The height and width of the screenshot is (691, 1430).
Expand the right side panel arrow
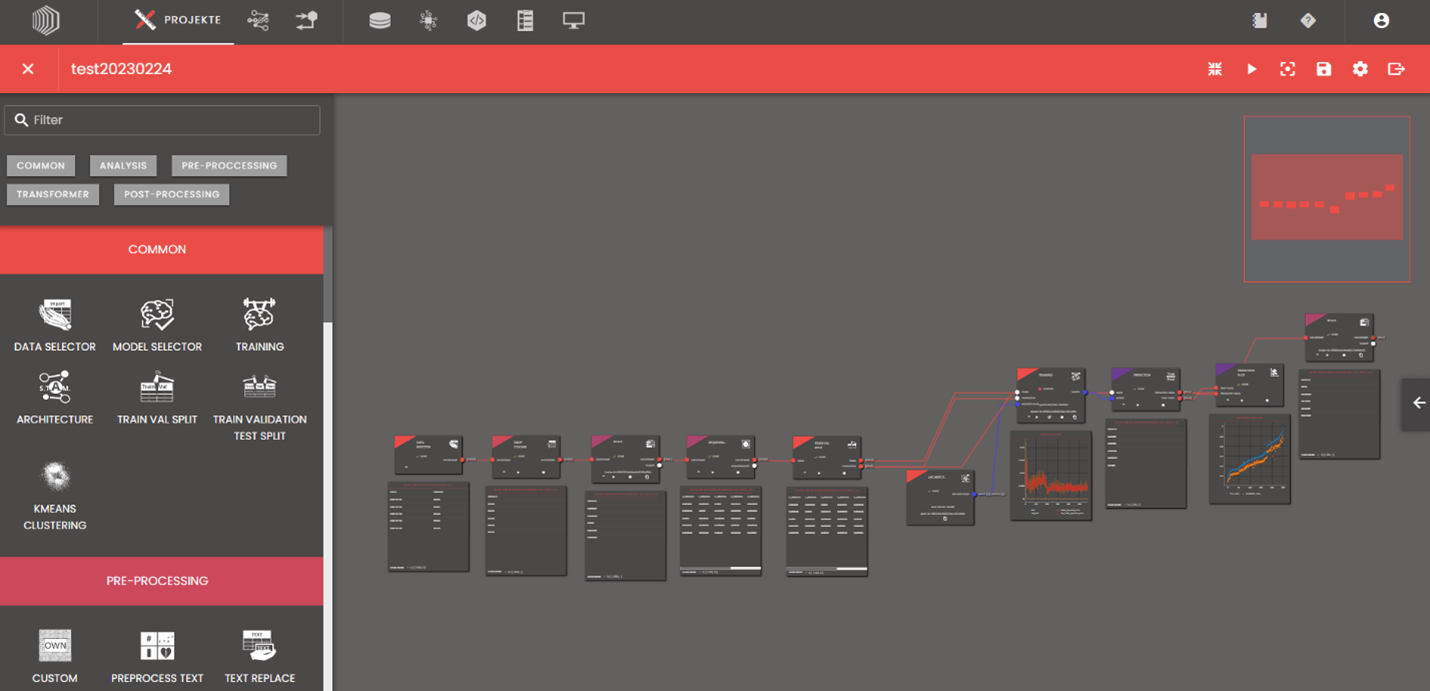(1418, 403)
